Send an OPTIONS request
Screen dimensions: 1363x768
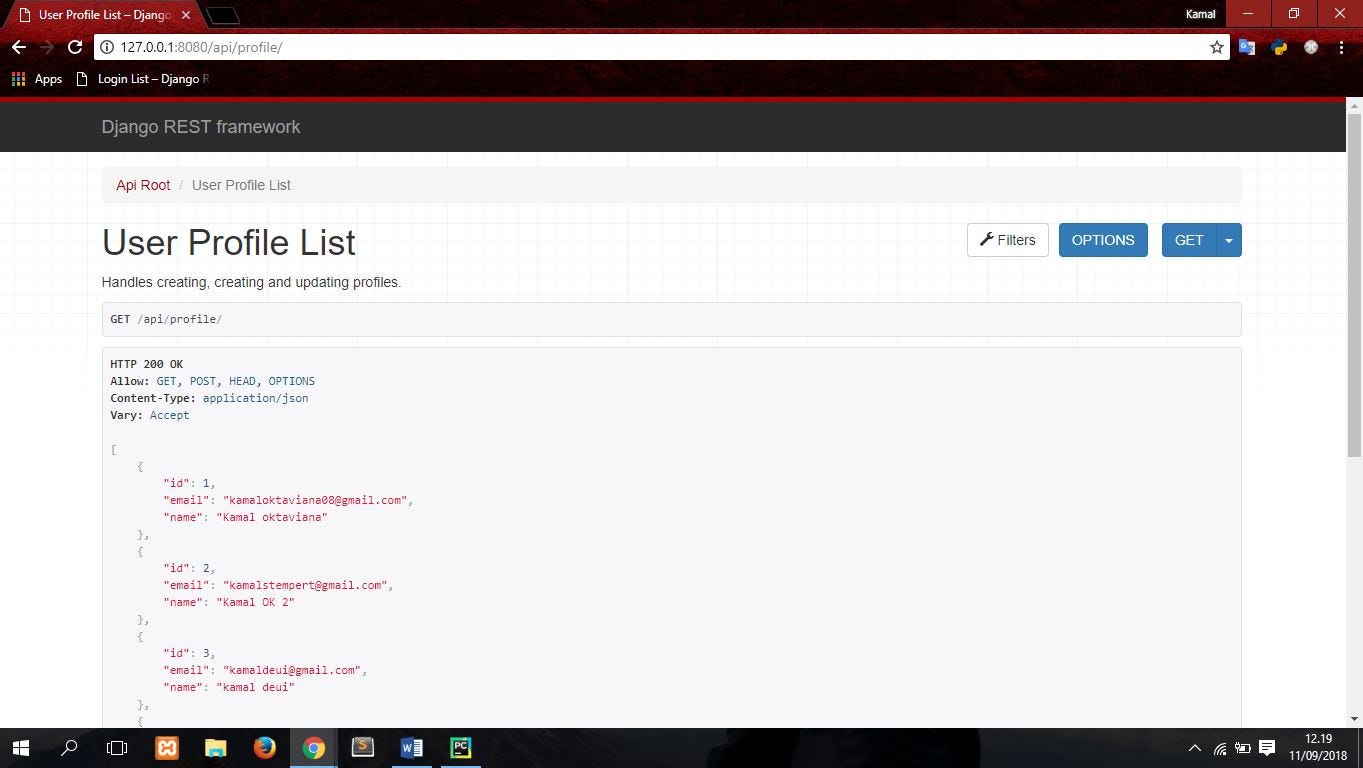tap(1103, 240)
